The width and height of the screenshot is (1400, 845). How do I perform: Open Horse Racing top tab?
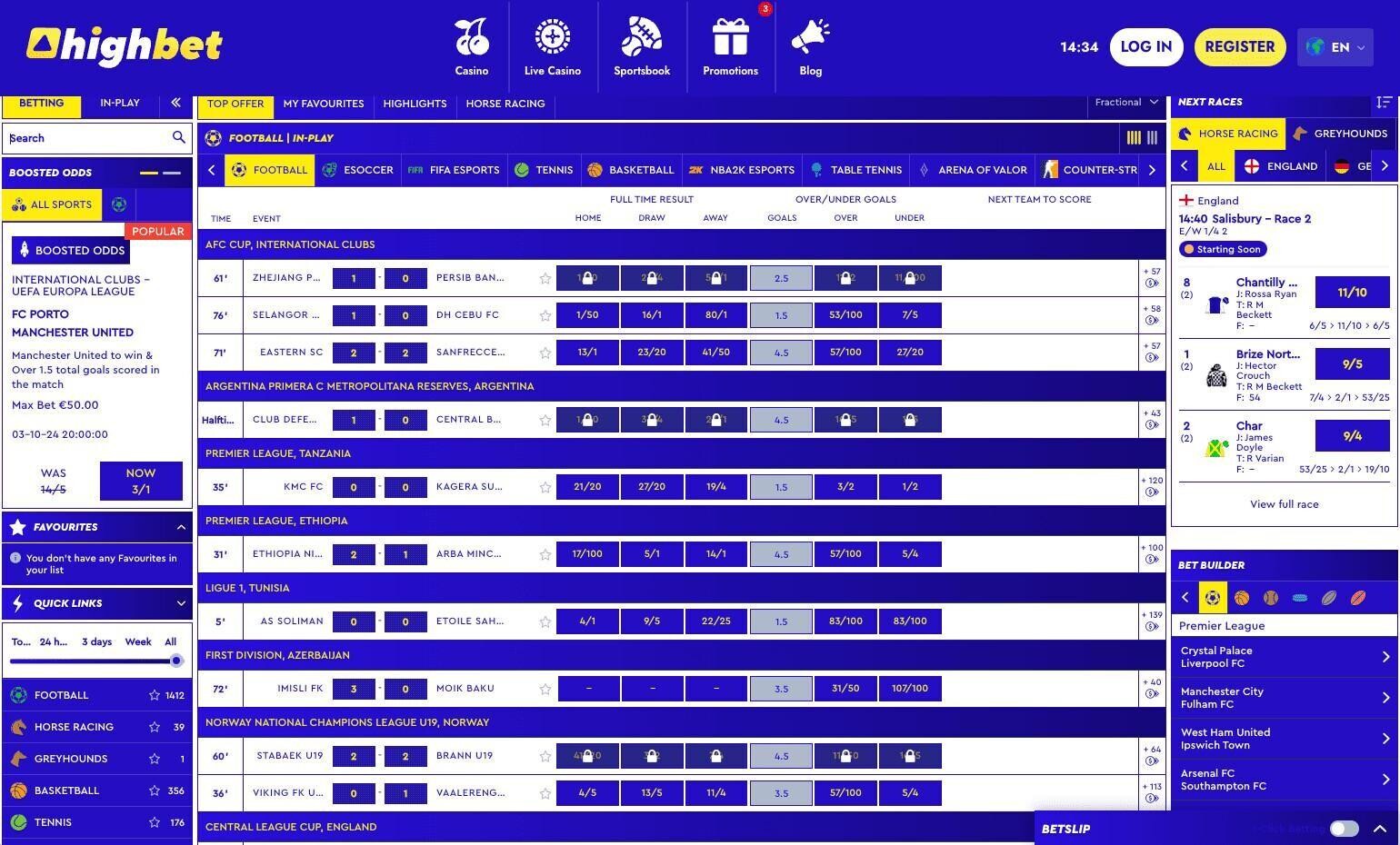point(505,104)
